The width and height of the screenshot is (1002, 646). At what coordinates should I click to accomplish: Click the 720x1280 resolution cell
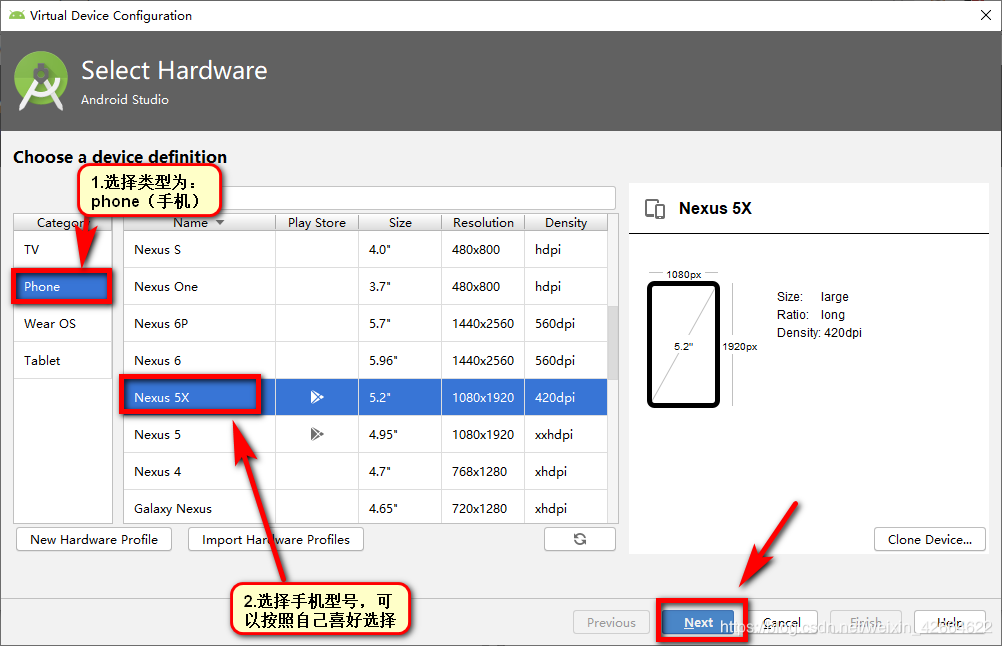pos(482,507)
